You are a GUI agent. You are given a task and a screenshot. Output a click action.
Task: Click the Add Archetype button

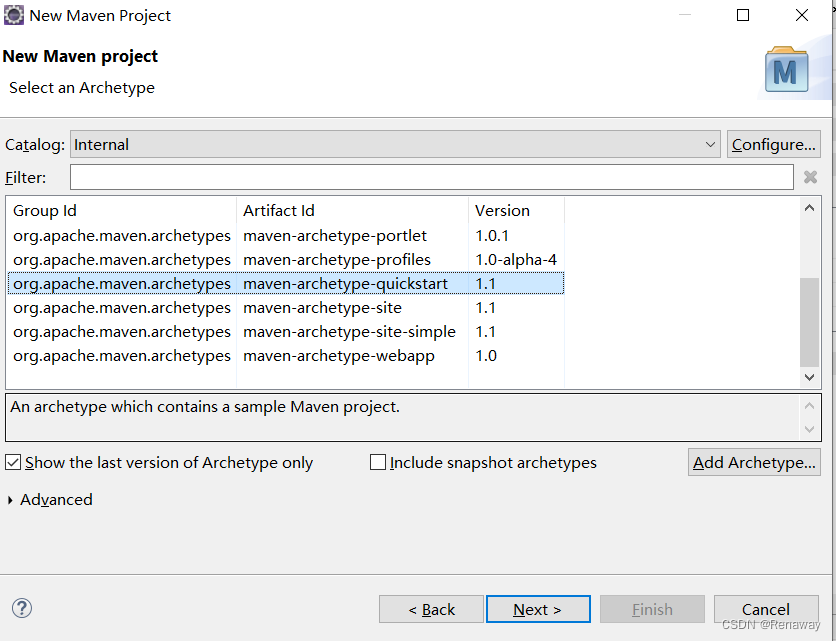click(754, 462)
